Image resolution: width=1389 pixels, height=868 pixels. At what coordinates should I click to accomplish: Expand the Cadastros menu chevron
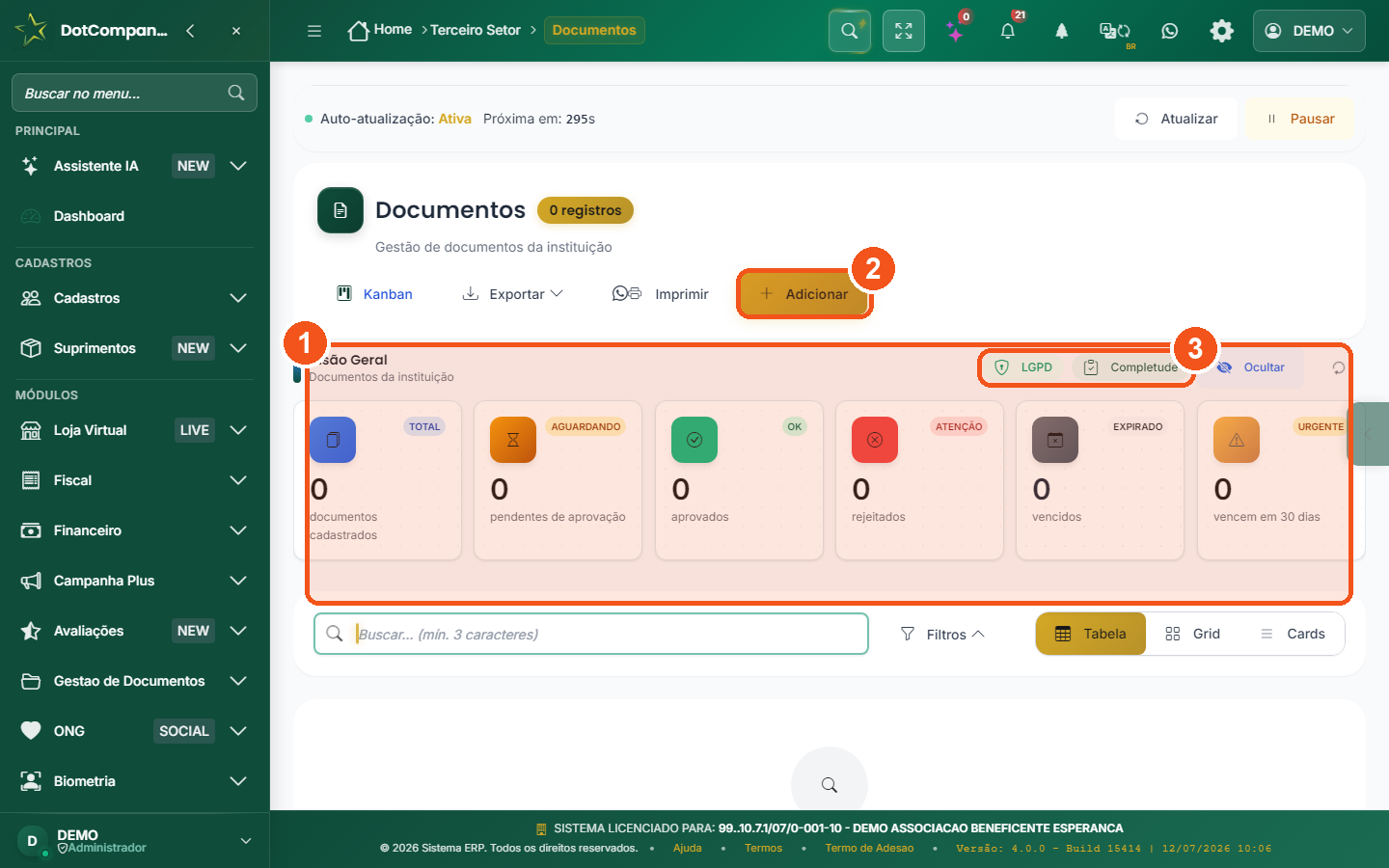pyautogui.click(x=238, y=298)
